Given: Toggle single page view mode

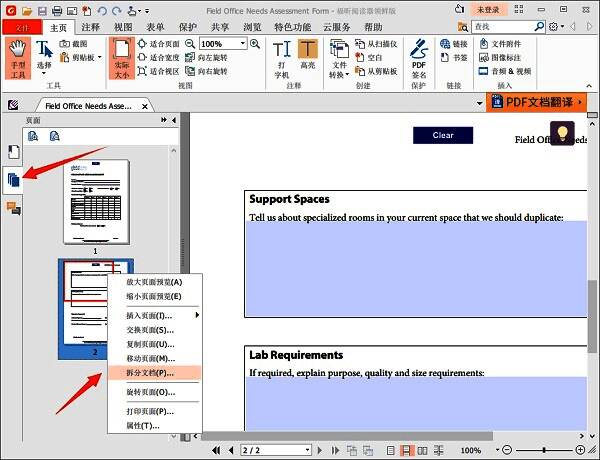Looking at the screenshot, I should (x=393, y=451).
